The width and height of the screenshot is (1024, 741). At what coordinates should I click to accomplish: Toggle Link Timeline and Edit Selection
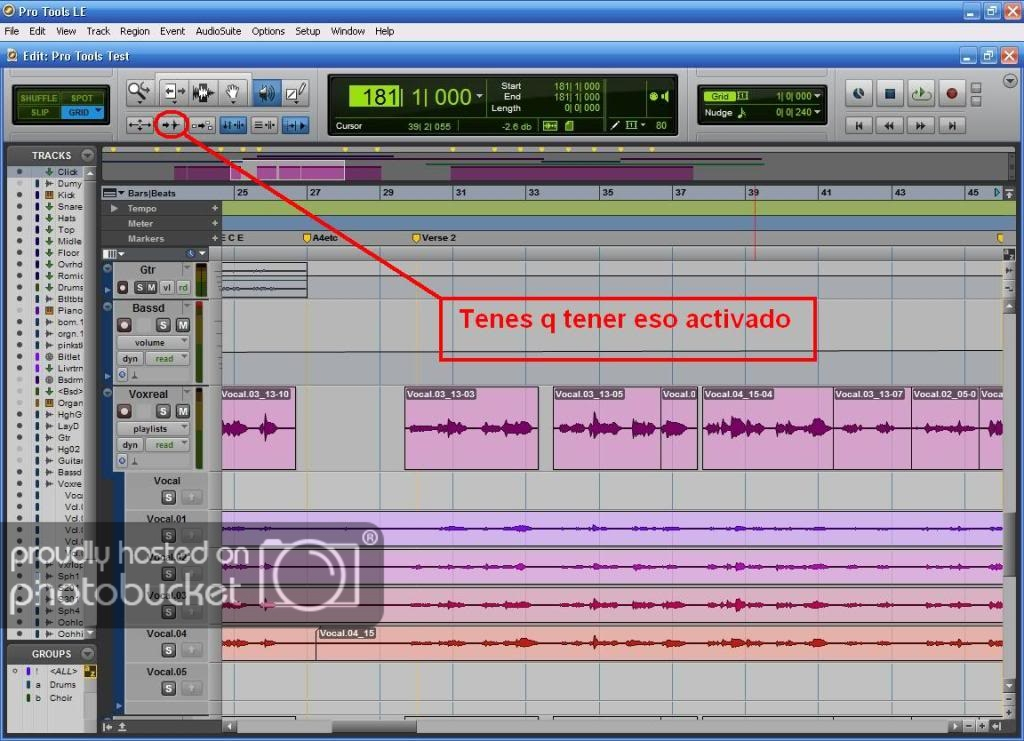coord(232,125)
